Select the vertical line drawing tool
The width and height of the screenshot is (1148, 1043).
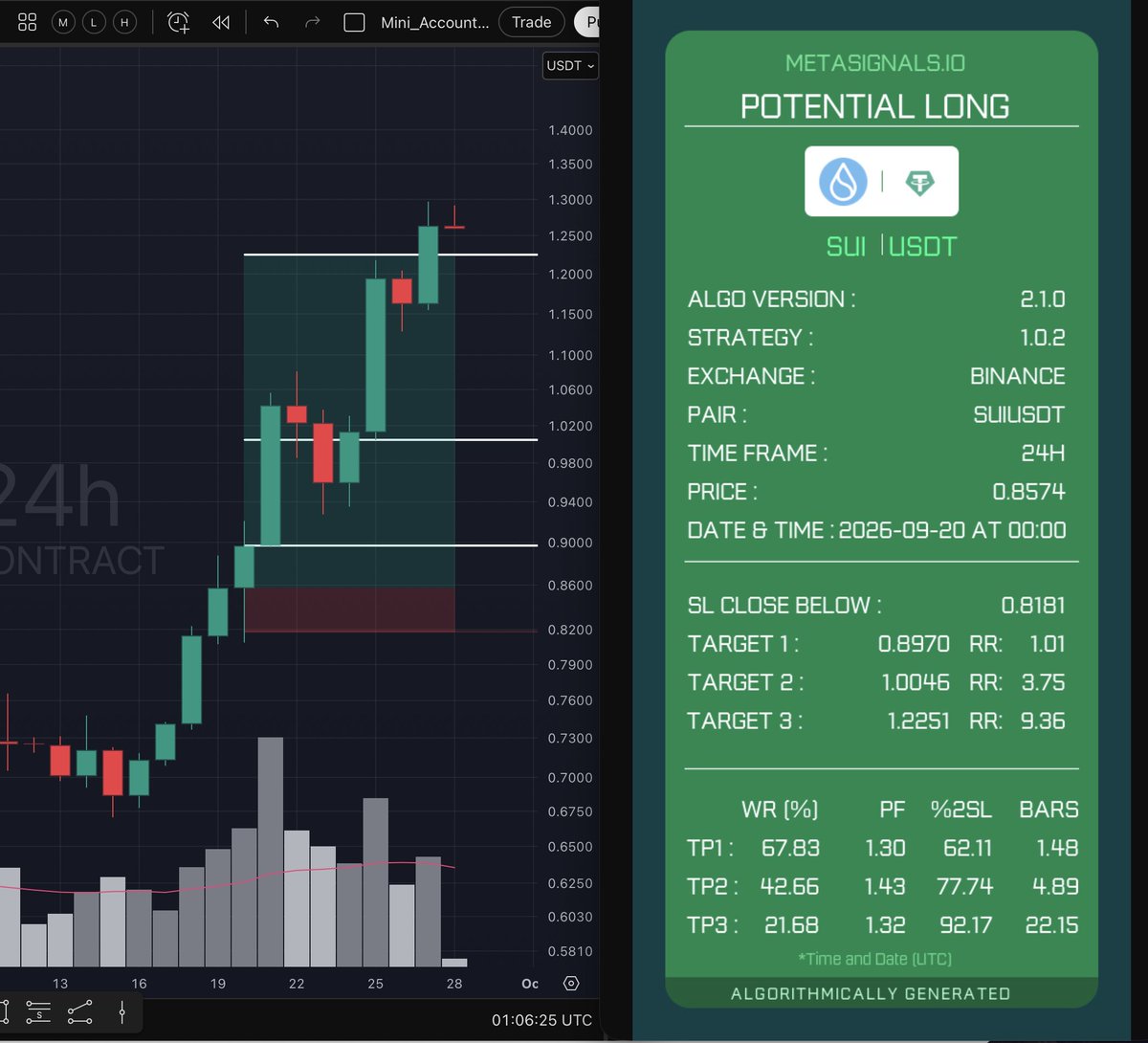click(x=121, y=1012)
